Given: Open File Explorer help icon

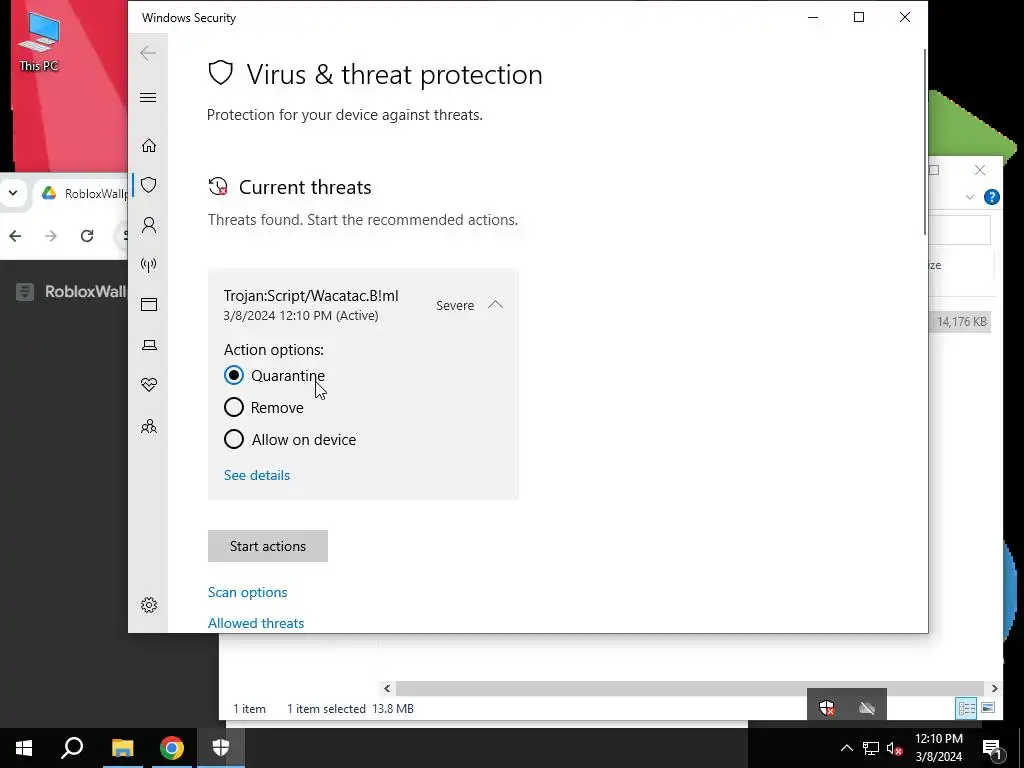Looking at the screenshot, I should [991, 197].
